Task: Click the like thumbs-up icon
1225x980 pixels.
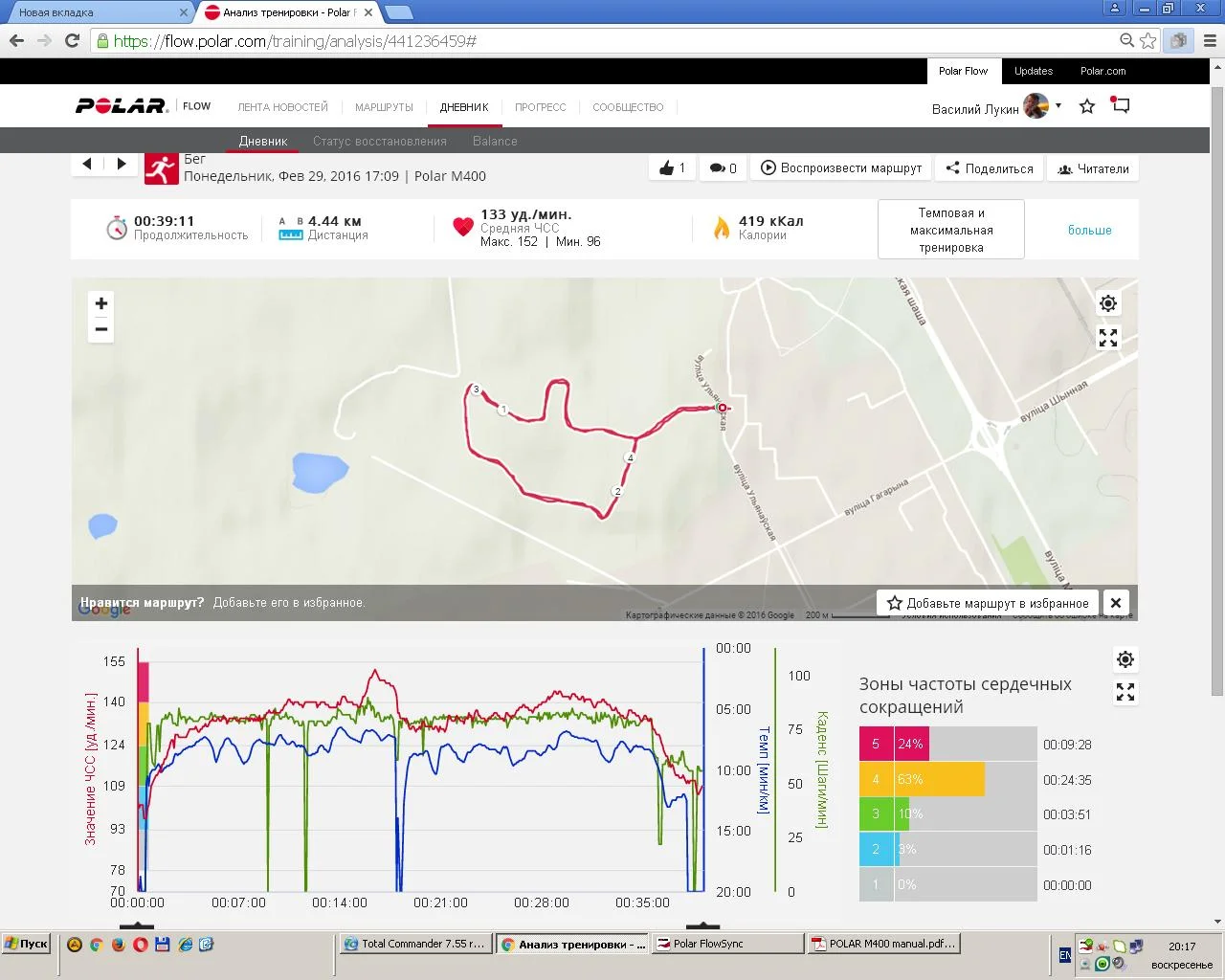Action: click(668, 168)
